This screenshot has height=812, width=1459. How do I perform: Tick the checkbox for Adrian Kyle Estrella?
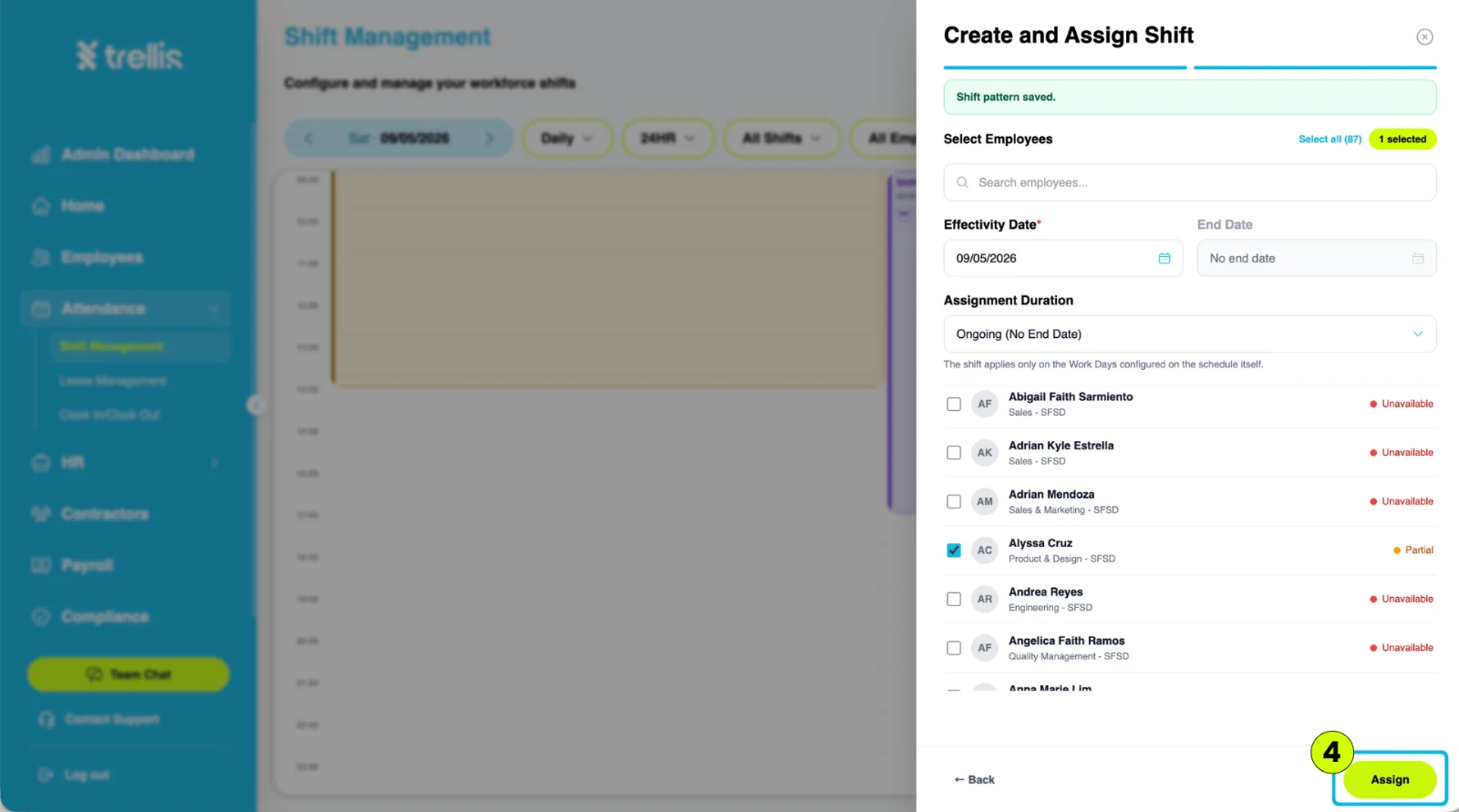[954, 453]
